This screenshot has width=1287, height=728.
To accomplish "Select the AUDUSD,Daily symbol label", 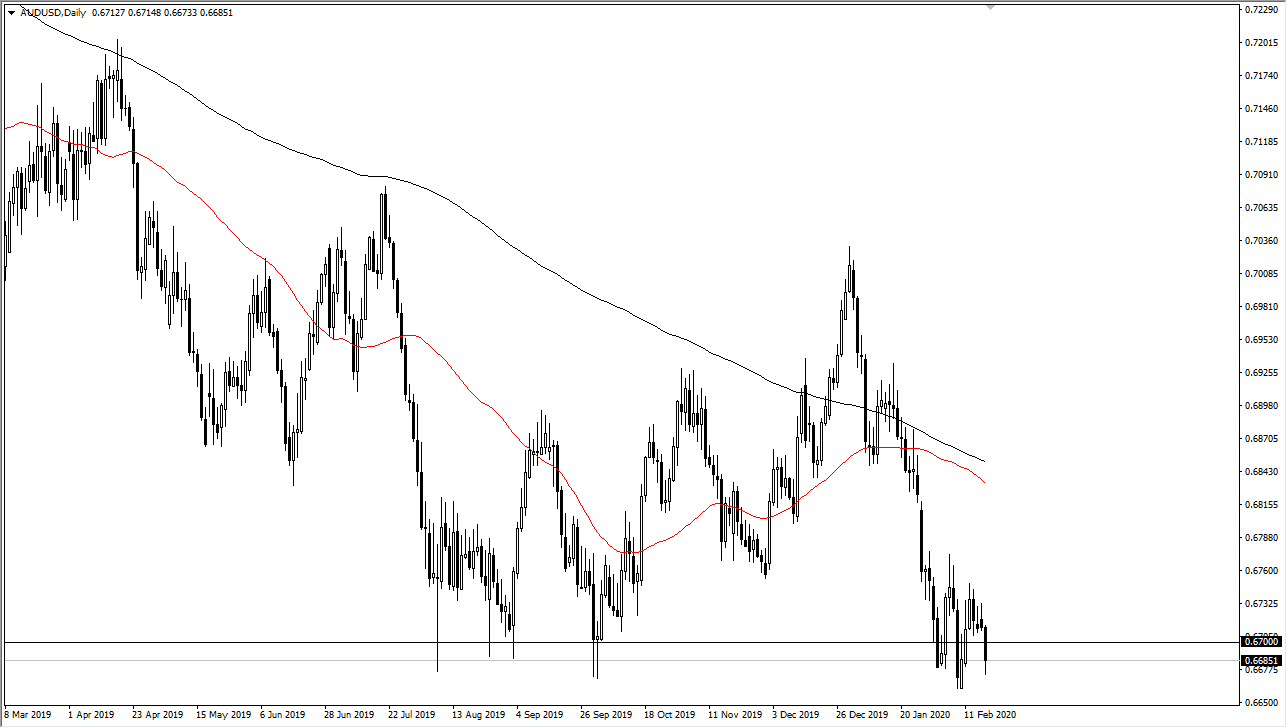I will (55, 12).
